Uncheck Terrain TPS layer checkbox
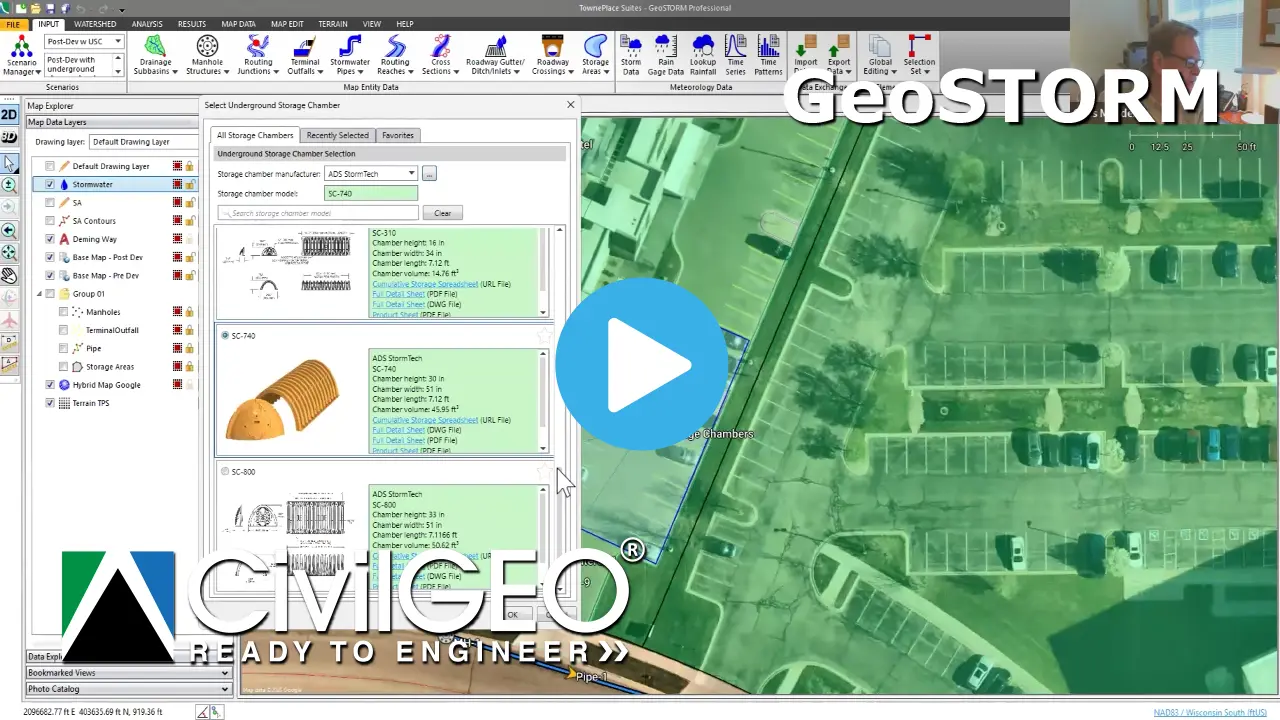The width and height of the screenshot is (1280, 720). (50, 403)
